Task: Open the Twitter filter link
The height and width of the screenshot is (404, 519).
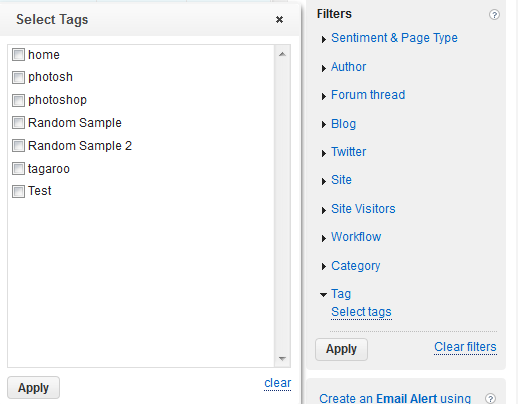Action: pyautogui.click(x=348, y=152)
